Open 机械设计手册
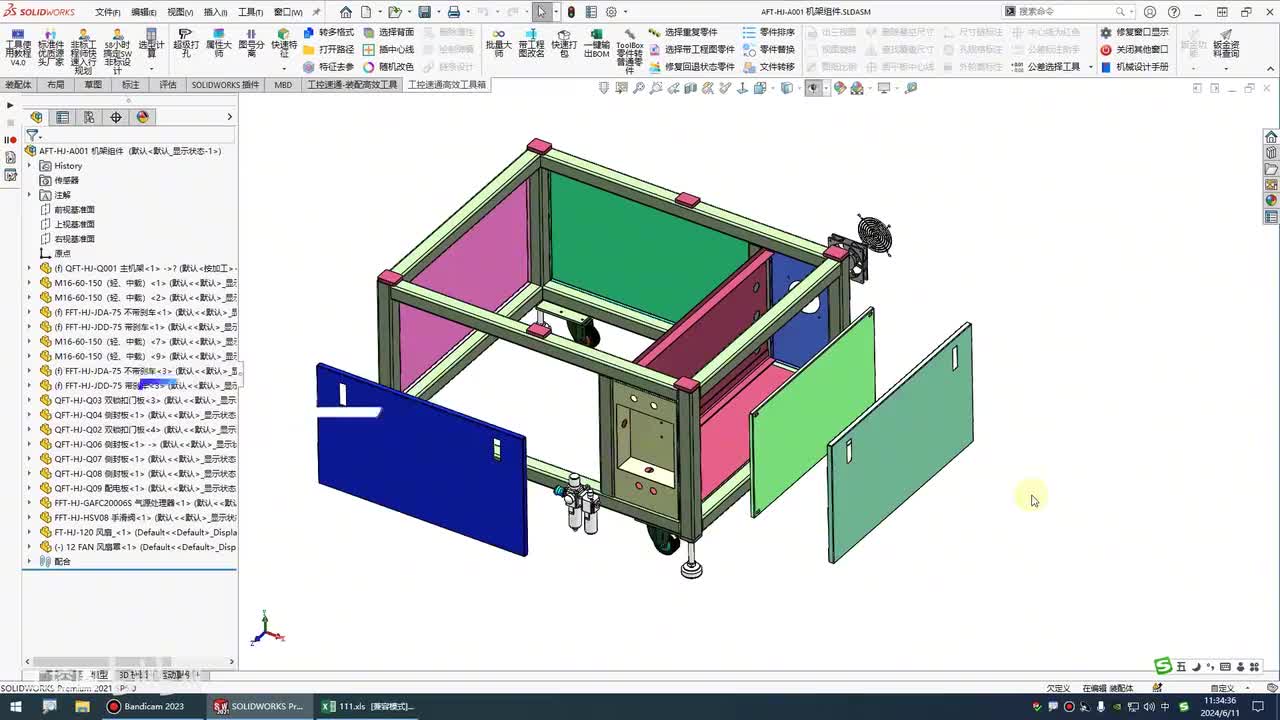 1135,67
